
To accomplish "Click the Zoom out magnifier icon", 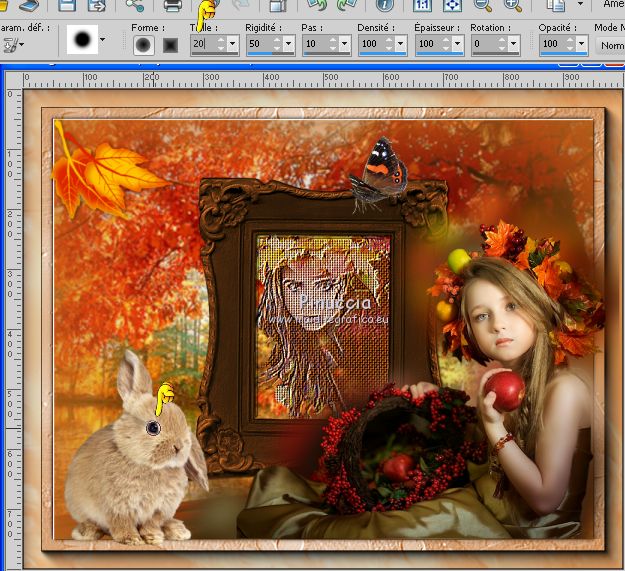I will point(482,5).
